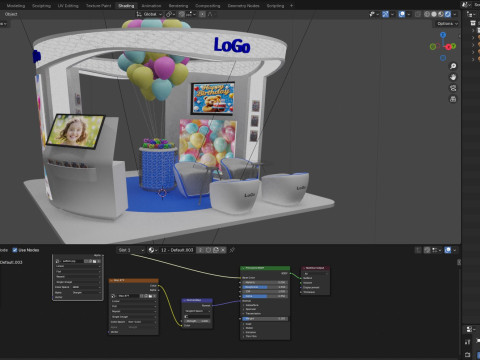The width and height of the screenshot is (480, 360).
Task: Switch to the Sculpting workspace tab
Action: 41,6
